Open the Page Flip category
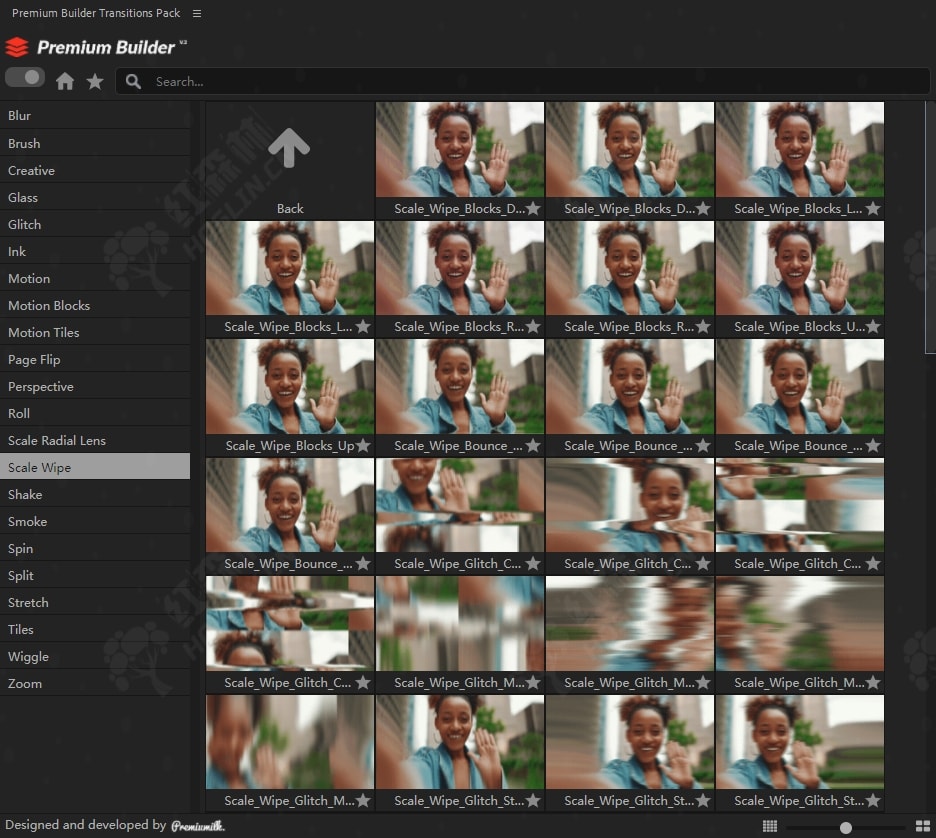Viewport: 936px width, 838px height. (34, 360)
